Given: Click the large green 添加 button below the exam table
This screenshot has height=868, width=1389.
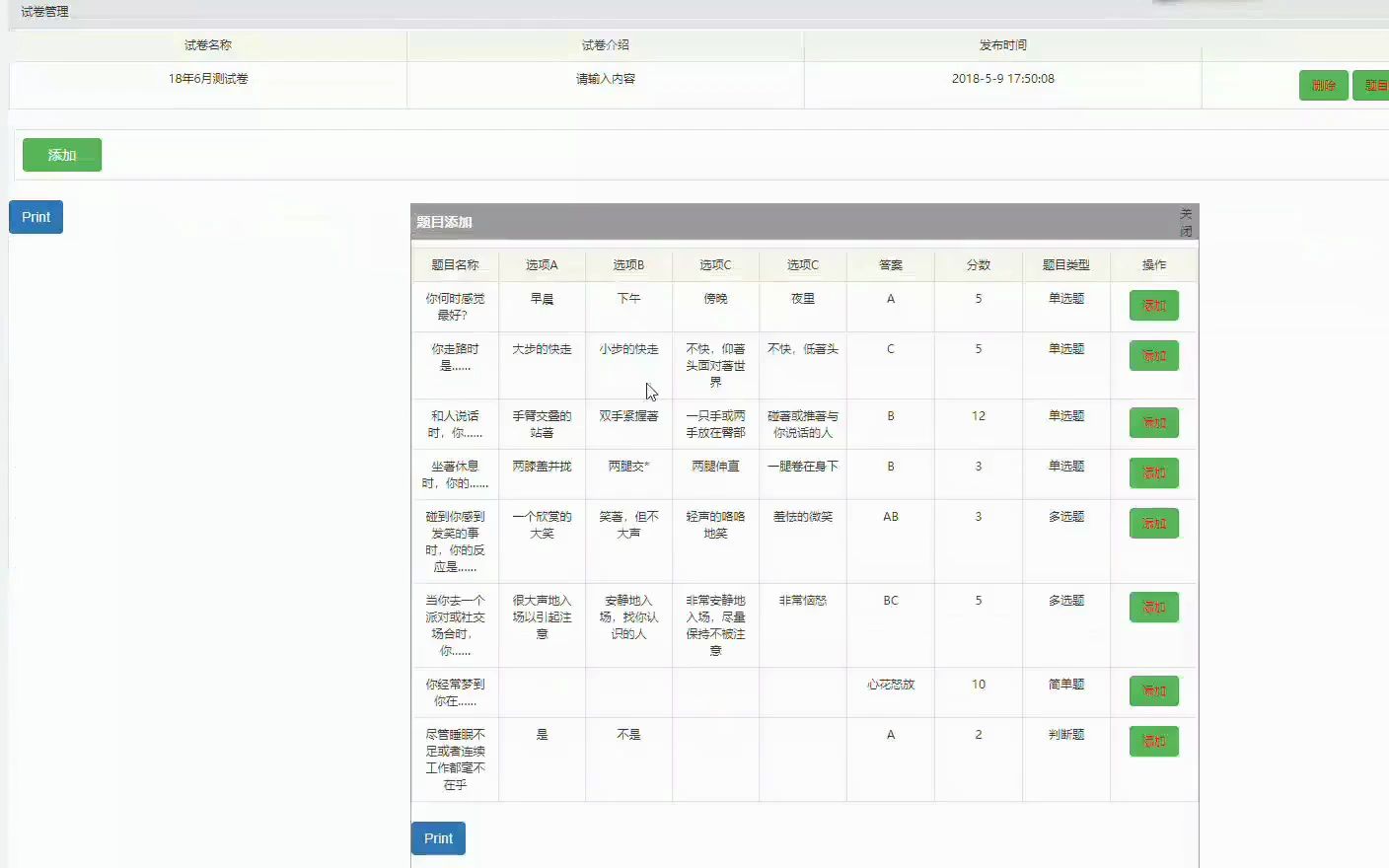Looking at the screenshot, I should point(62,155).
